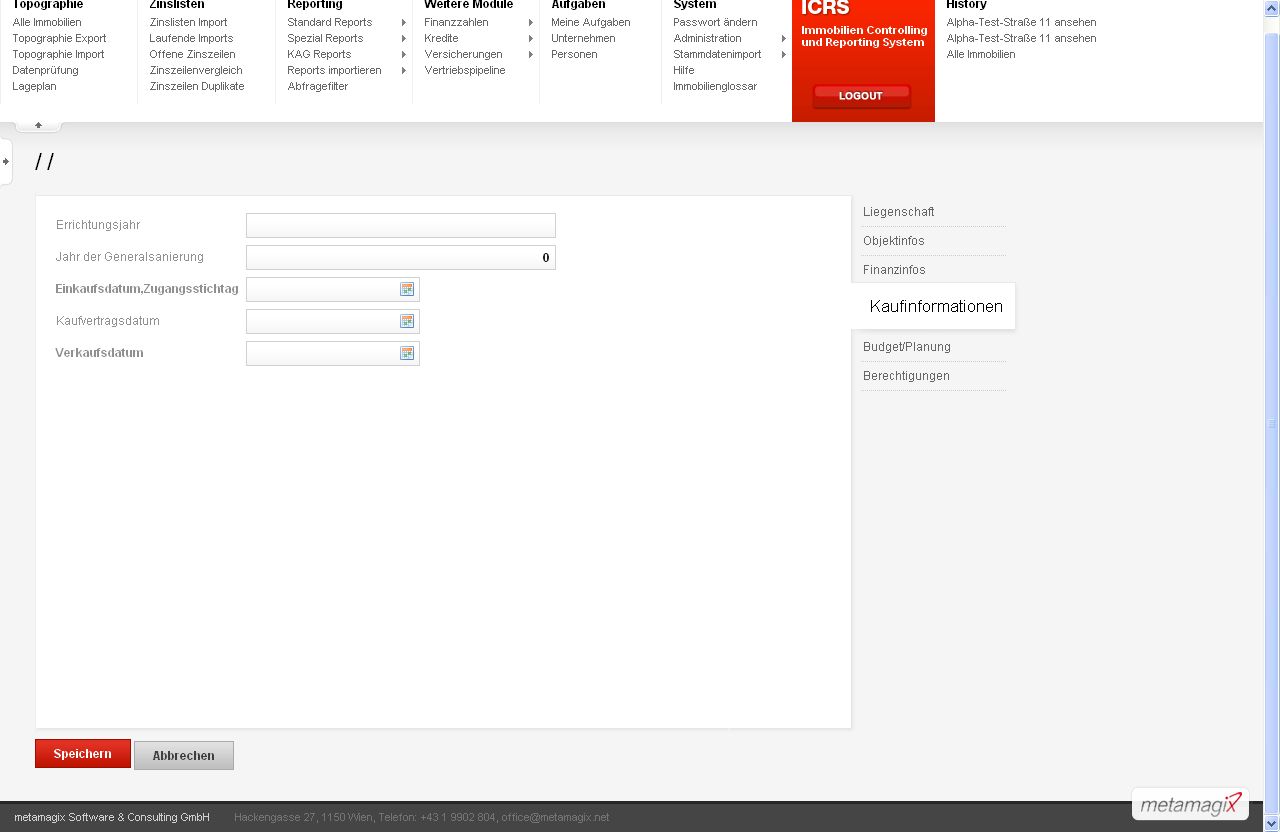Image resolution: width=1280 pixels, height=832 pixels.
Task: Open Zinszeilen Duplikate
Action: coord(197,86)
